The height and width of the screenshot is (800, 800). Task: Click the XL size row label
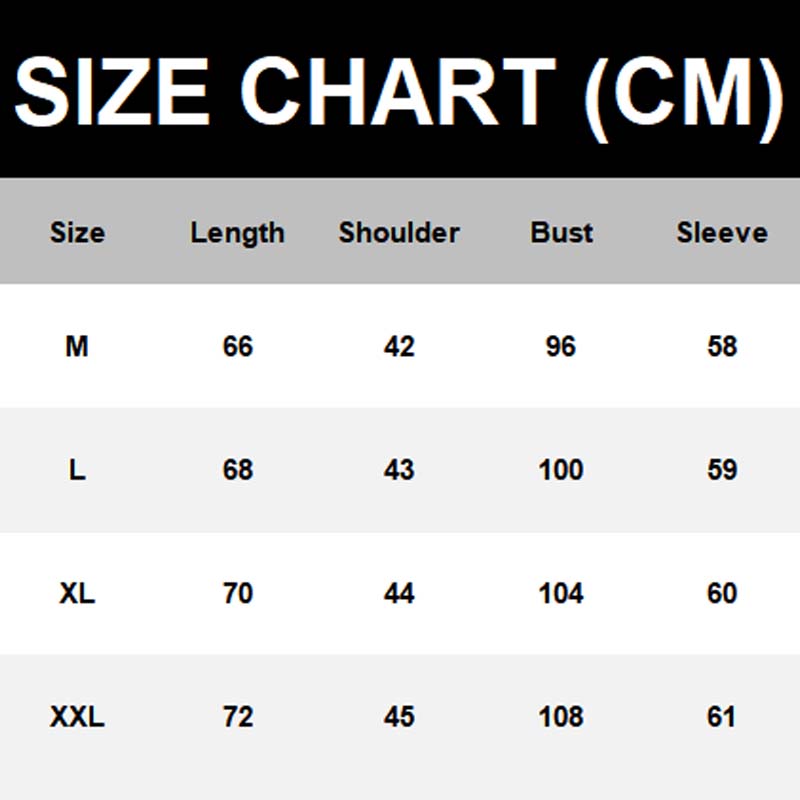pyautogui.click(x=77, y=593)
